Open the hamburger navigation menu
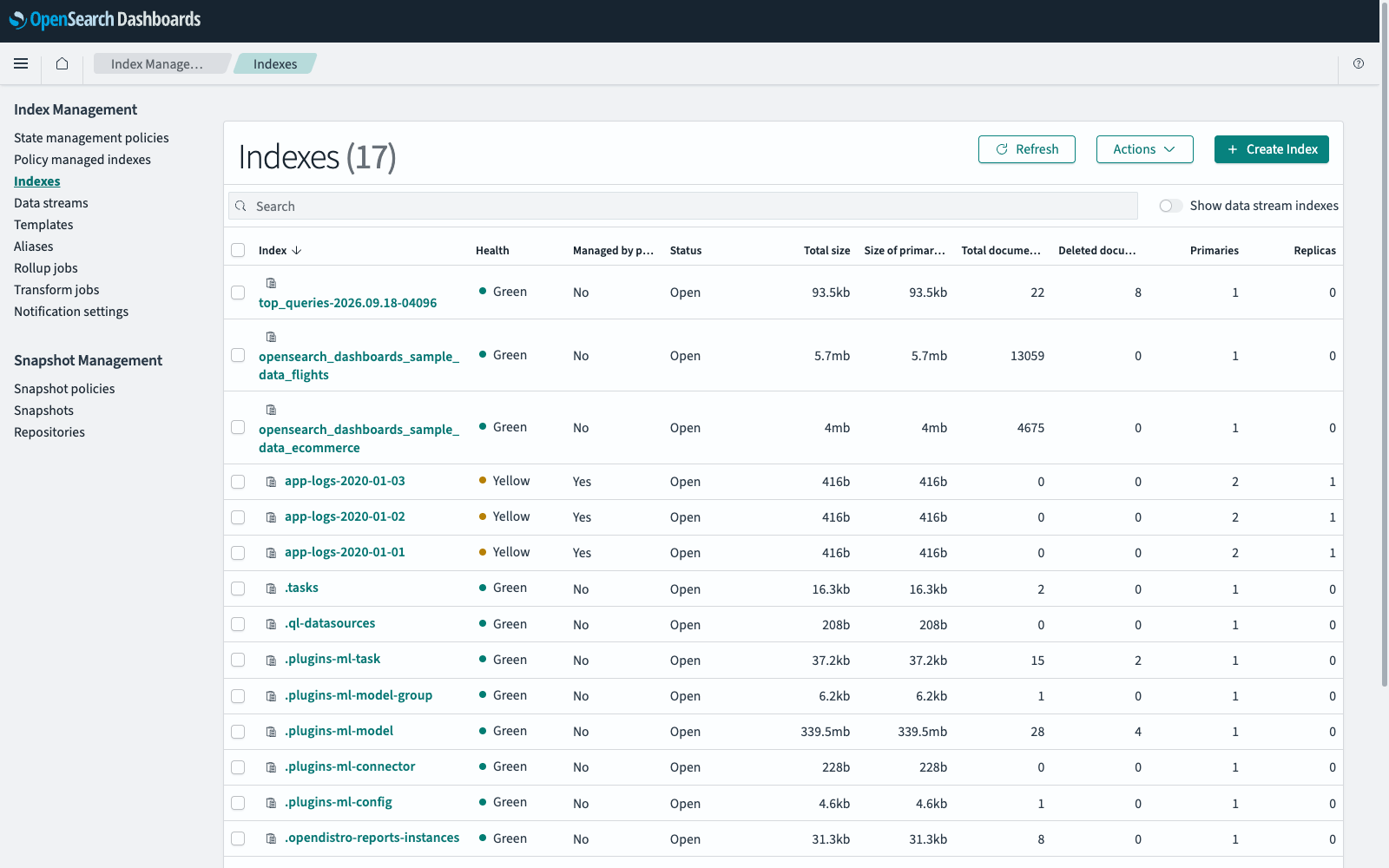The width and height of the screenshot is (1389, 868). 21,63
